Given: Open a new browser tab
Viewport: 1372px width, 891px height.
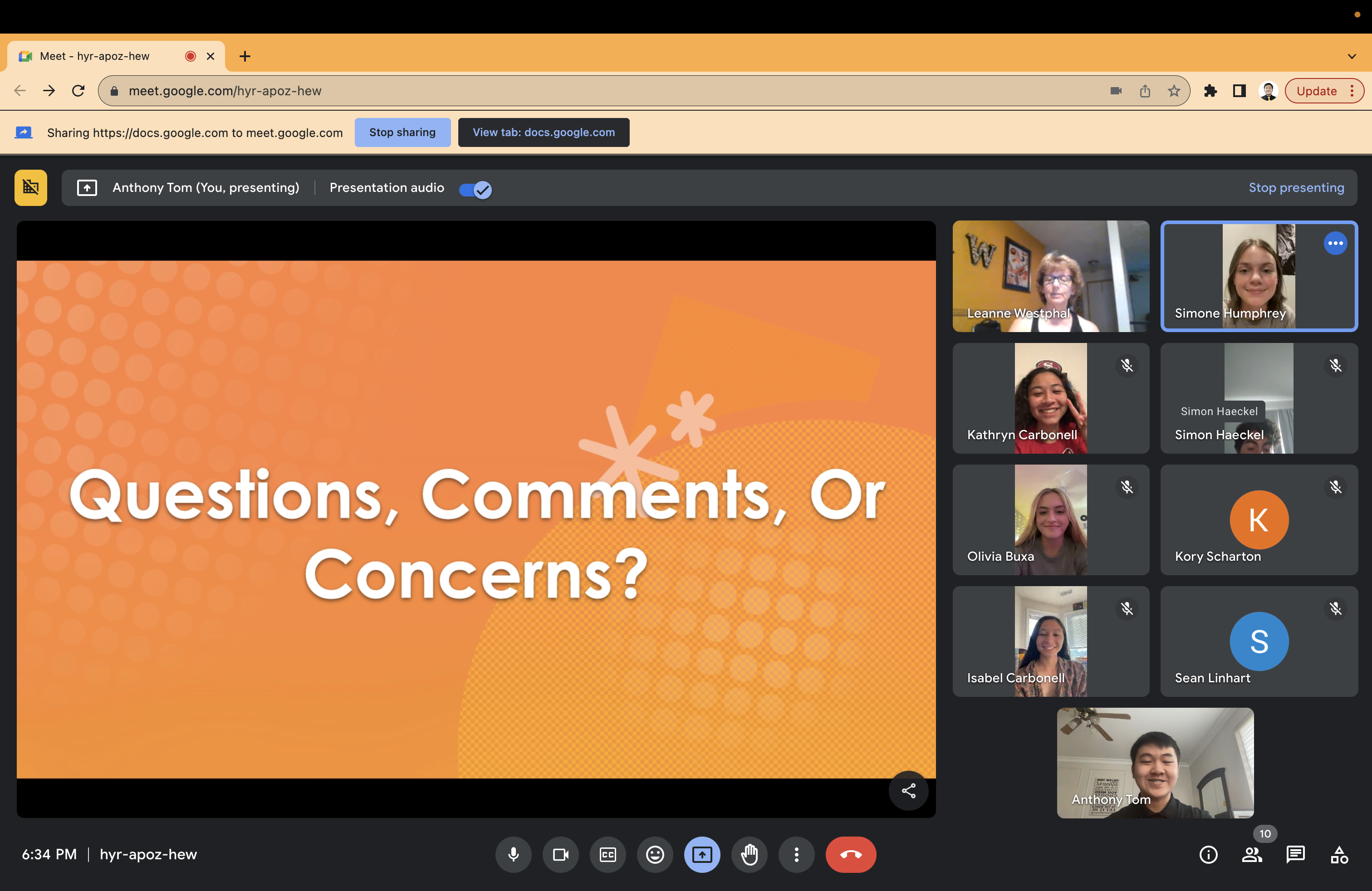Looking at the screenshot, I should coord(245,56).
